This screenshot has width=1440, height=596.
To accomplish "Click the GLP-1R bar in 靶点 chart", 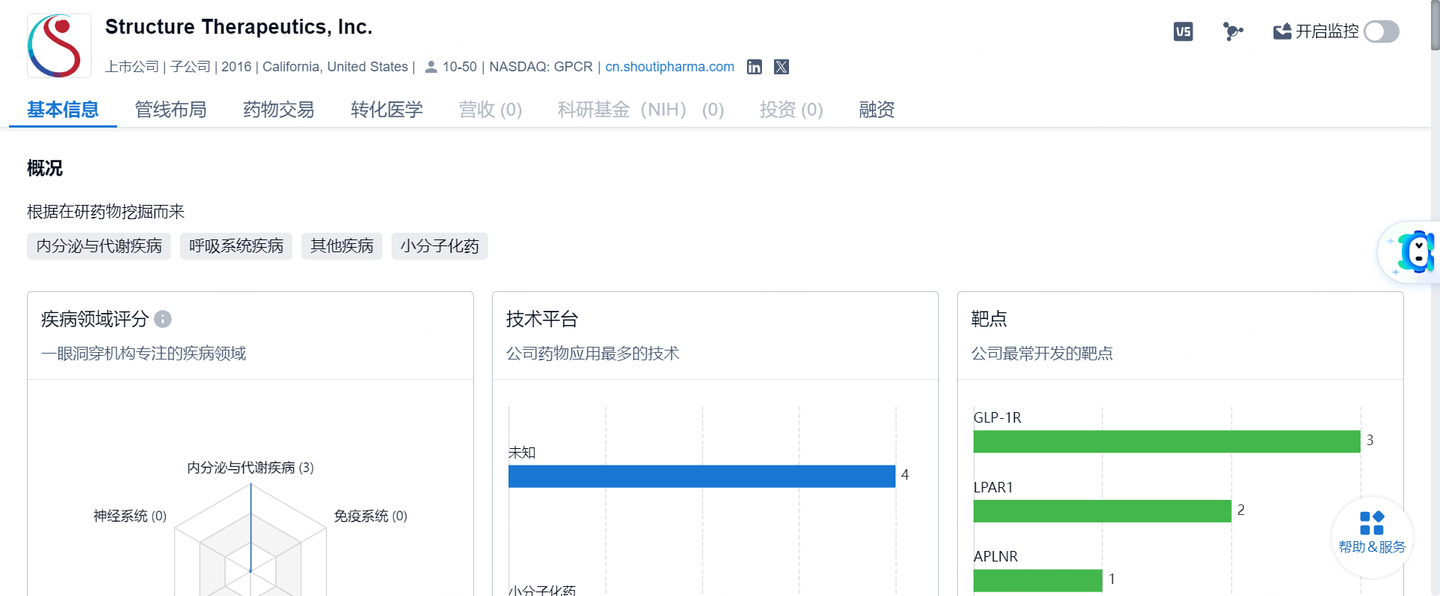I will coord(1165,440).
